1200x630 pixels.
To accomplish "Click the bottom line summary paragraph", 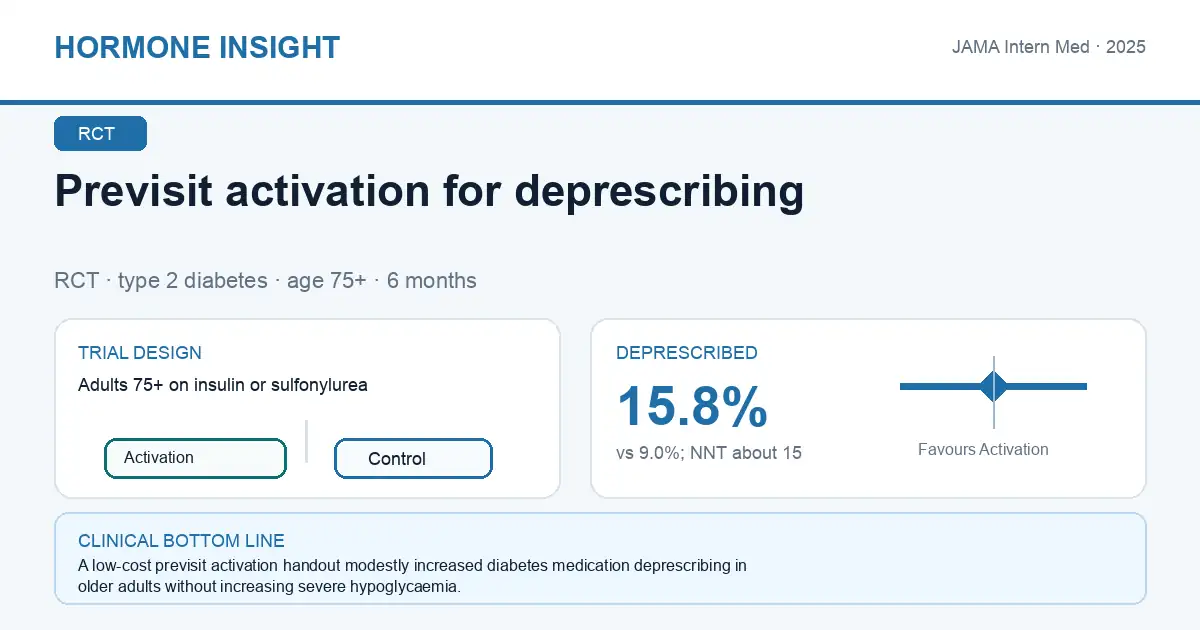I will pyautogui.click(x=412, y=576).
